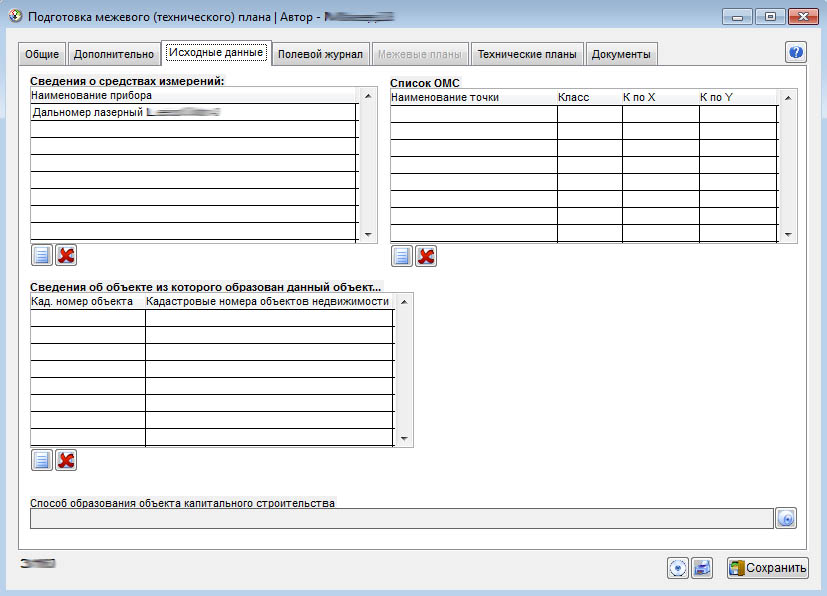The image size is (827, 596).
Task: Switch to the Общие tab
Action: click(42, 54)
